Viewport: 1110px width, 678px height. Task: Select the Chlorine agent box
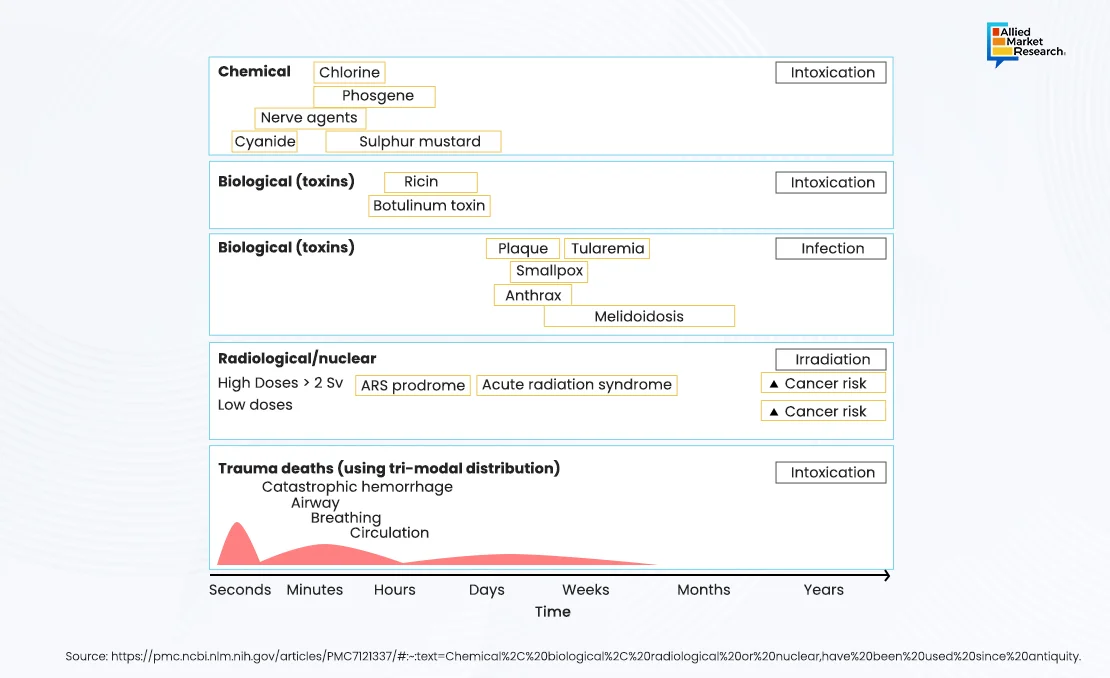pyautogui.click(x=349, y=72)
